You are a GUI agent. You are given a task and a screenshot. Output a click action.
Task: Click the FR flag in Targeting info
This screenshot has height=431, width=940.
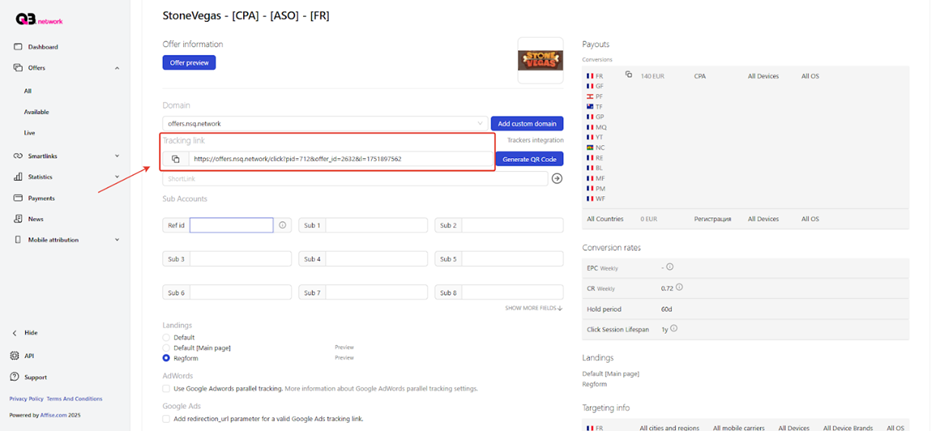click(590, 428)
